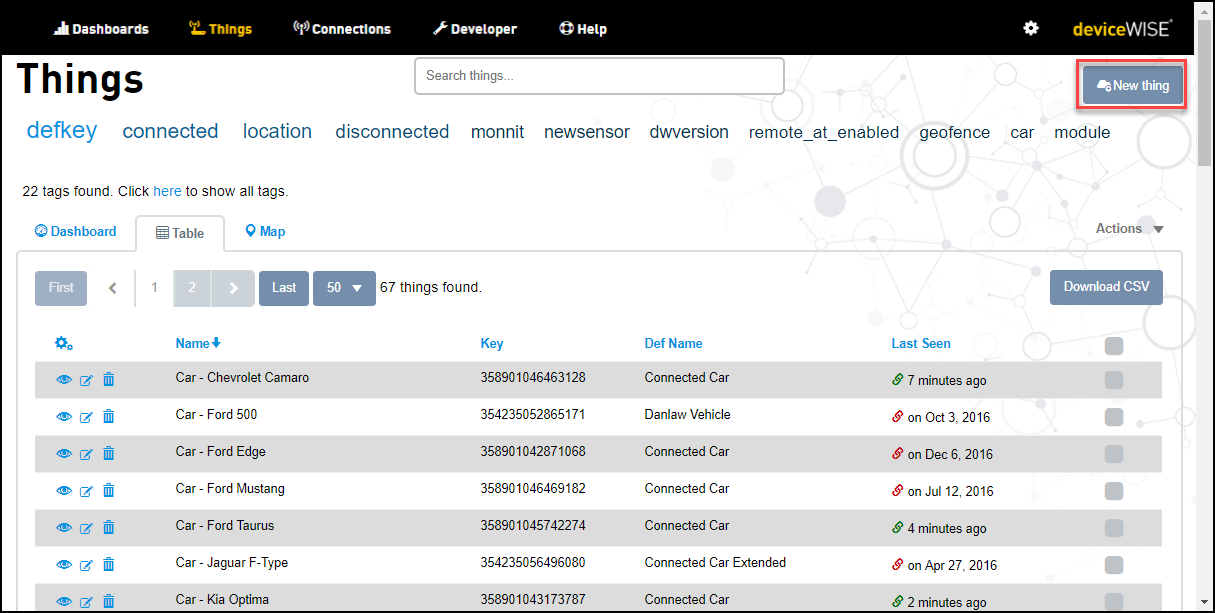Open the Connections menu
Viewport: 1215px width, 613px height.
pyautogui.click(x=342, y=29)
